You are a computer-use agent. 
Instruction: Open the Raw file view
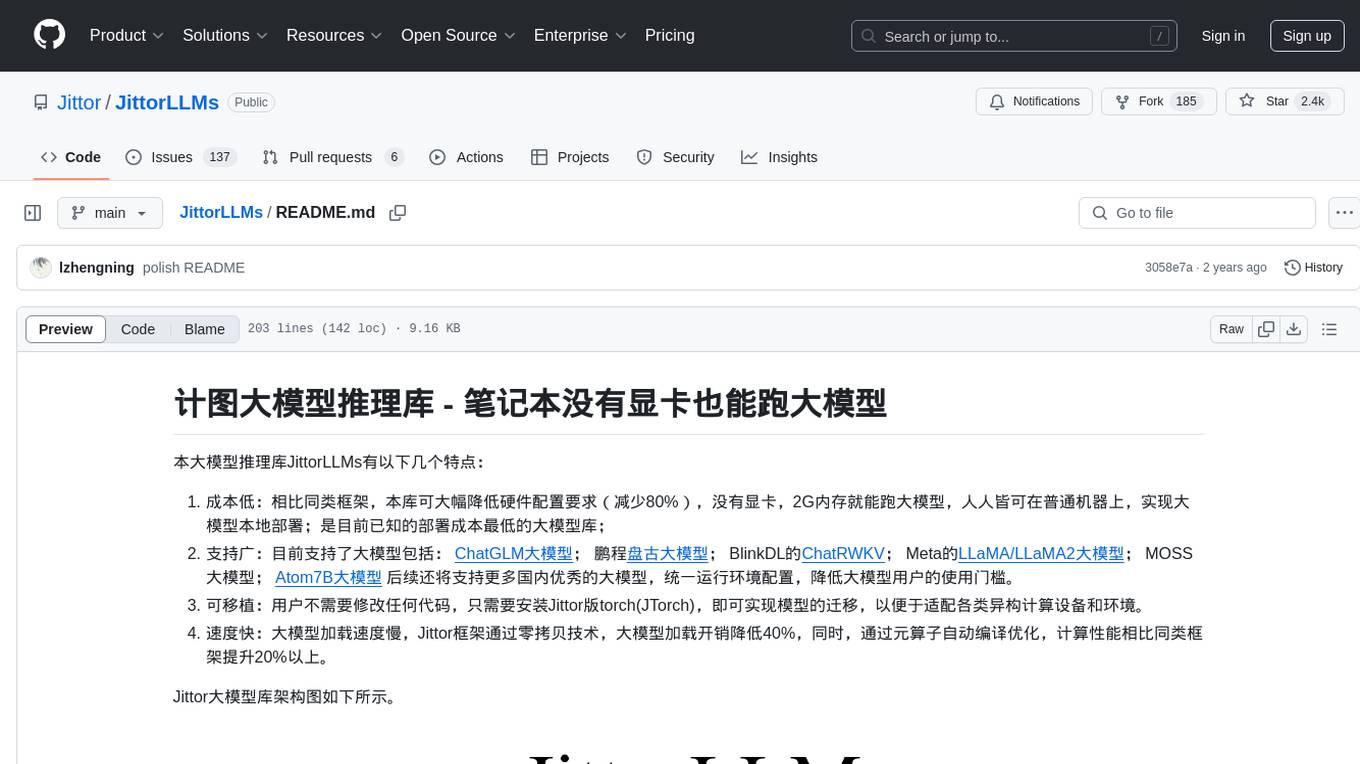tap(1231, 329)
